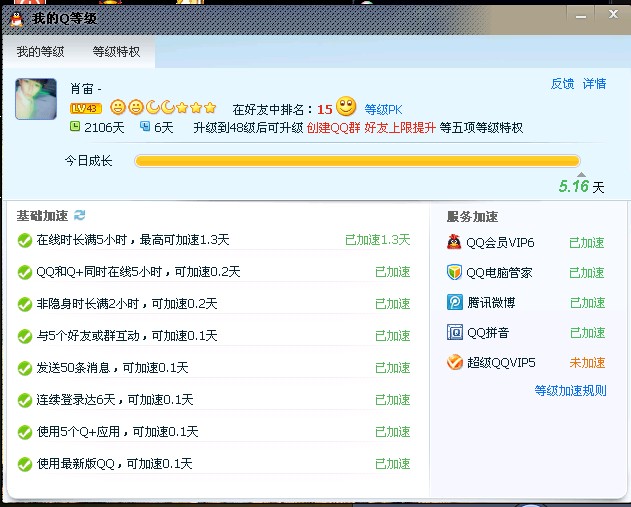Click checkmark for 在线时长满5小时 row
631x507 pixels.
(x=25, y=240)
